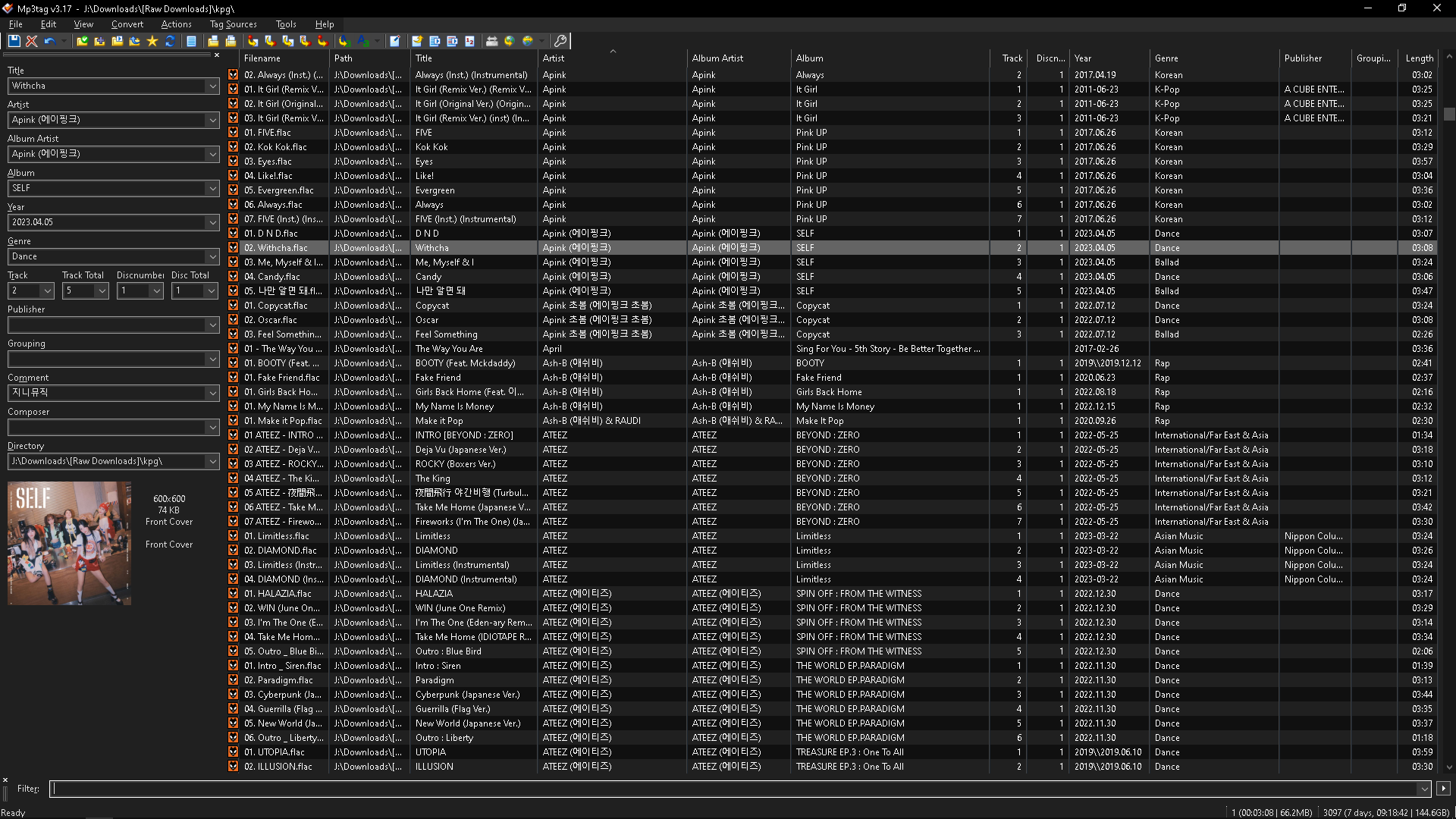Screen dimensions: 1456x819
Task: Expand the Quick Actions dropdown arrow
Action: (x=377, y=41)
